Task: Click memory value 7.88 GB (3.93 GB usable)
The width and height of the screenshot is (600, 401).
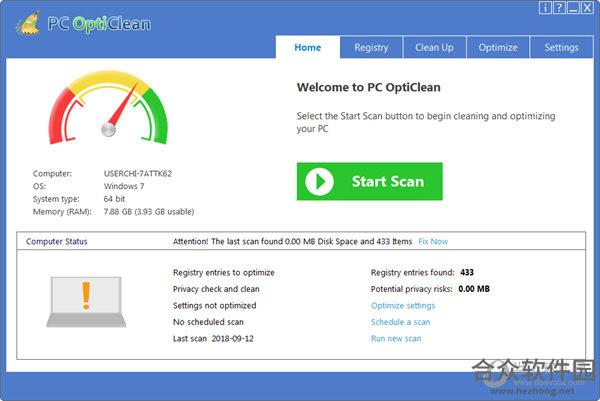Action: 149,212
